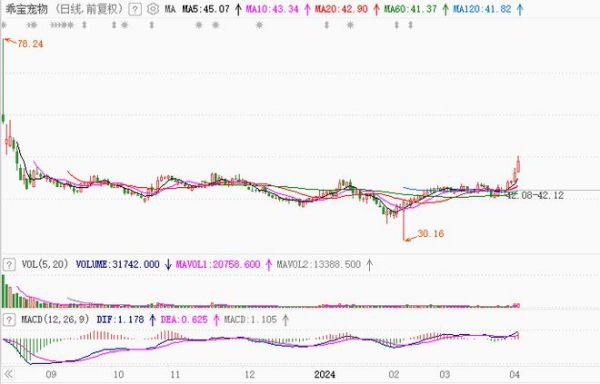The height and width of the screenshot is (384, 600).
Task: Click the 12 month mark on time axis
Action: pyautogui.click(x=249, y=374)
